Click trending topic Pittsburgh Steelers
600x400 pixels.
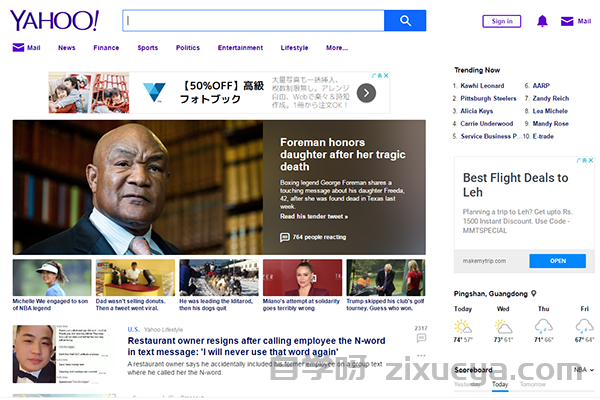click(x=488, y=98)
